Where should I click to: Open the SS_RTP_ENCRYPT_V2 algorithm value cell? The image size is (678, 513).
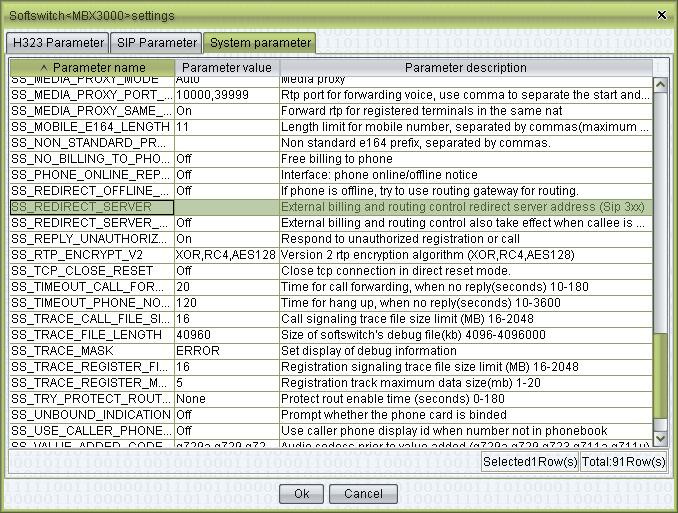coord(226,255)
